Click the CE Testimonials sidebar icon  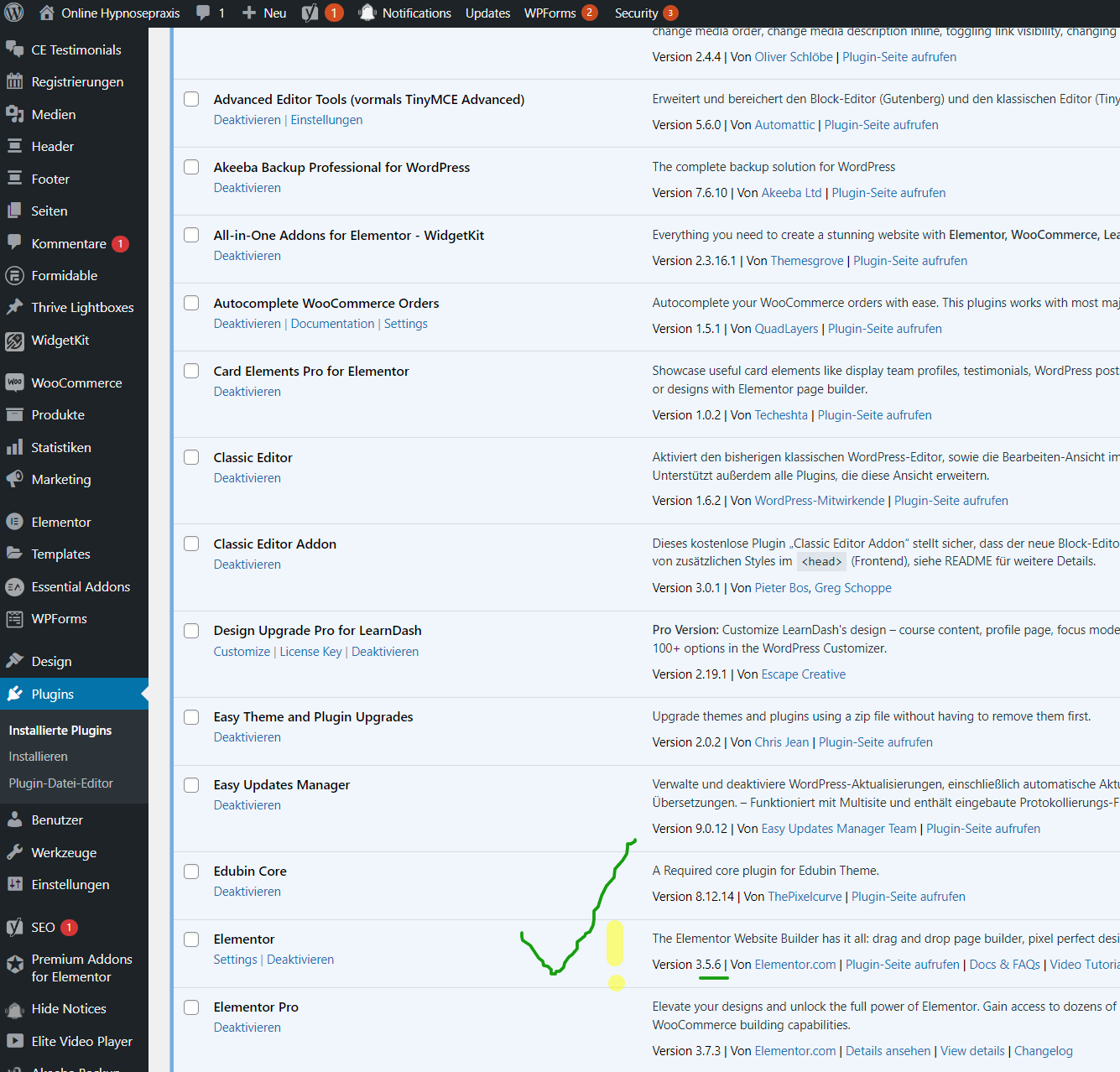click(14, 49)
